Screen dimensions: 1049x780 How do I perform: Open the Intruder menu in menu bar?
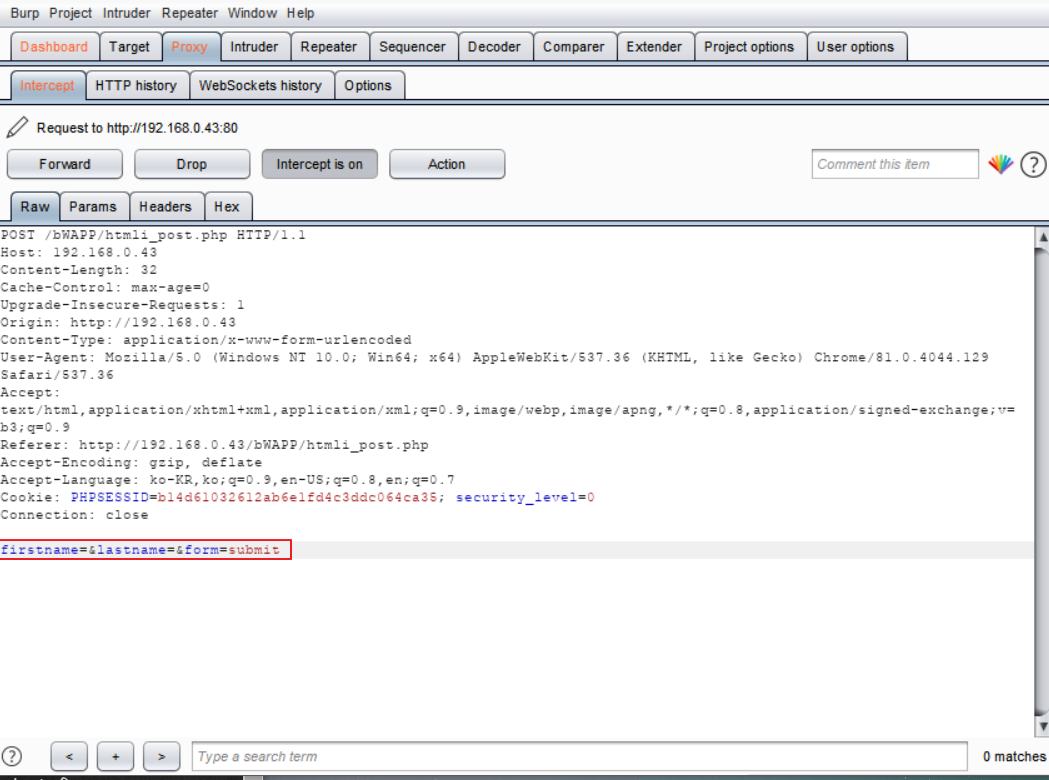click(x=126, y=13)
